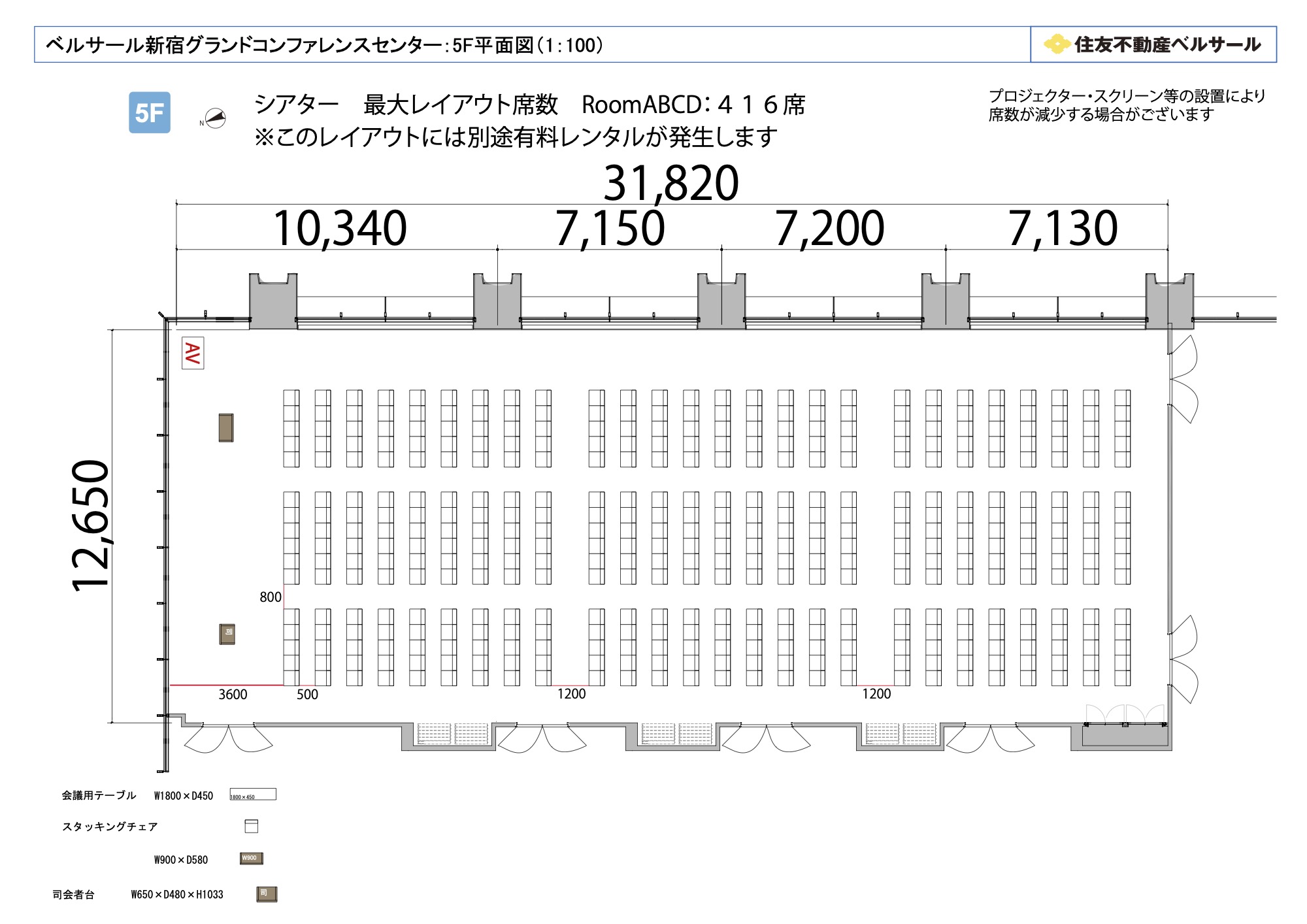Click the 司会者台 legend label
This screenshot has height=924, width=1307.
click(x=73, y=895)
